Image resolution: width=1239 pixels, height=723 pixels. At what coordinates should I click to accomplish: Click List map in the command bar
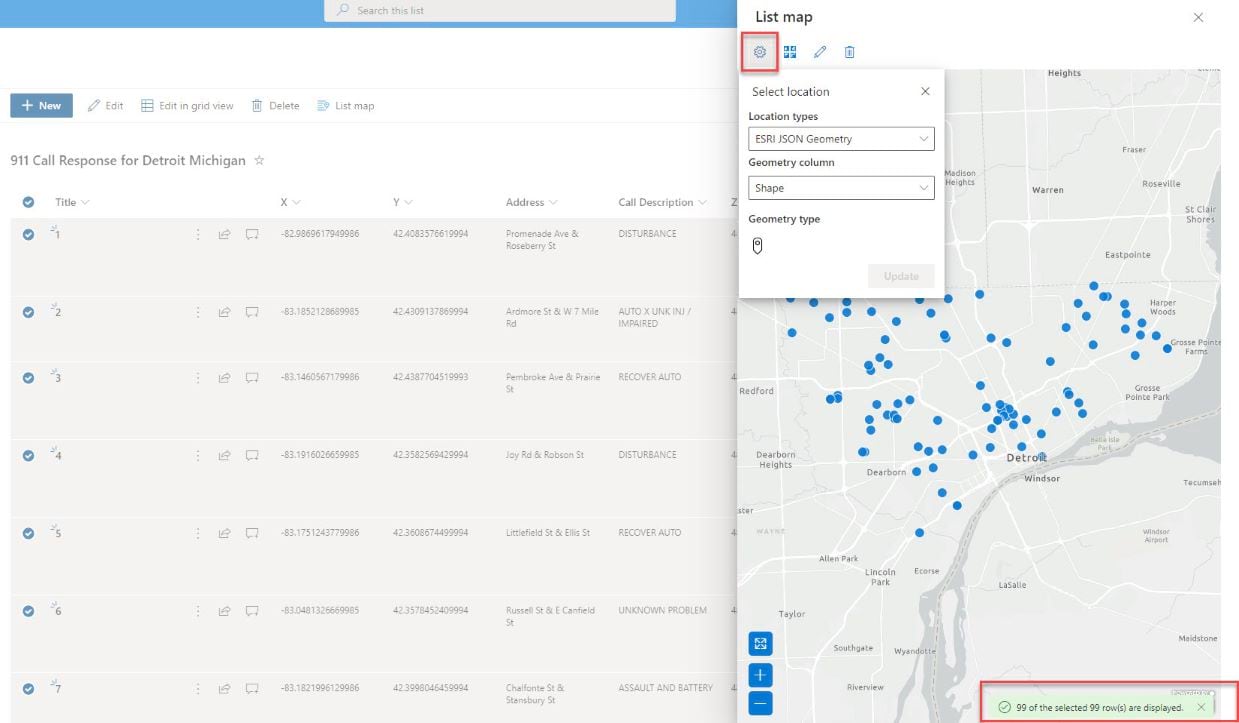coord(345,106)
